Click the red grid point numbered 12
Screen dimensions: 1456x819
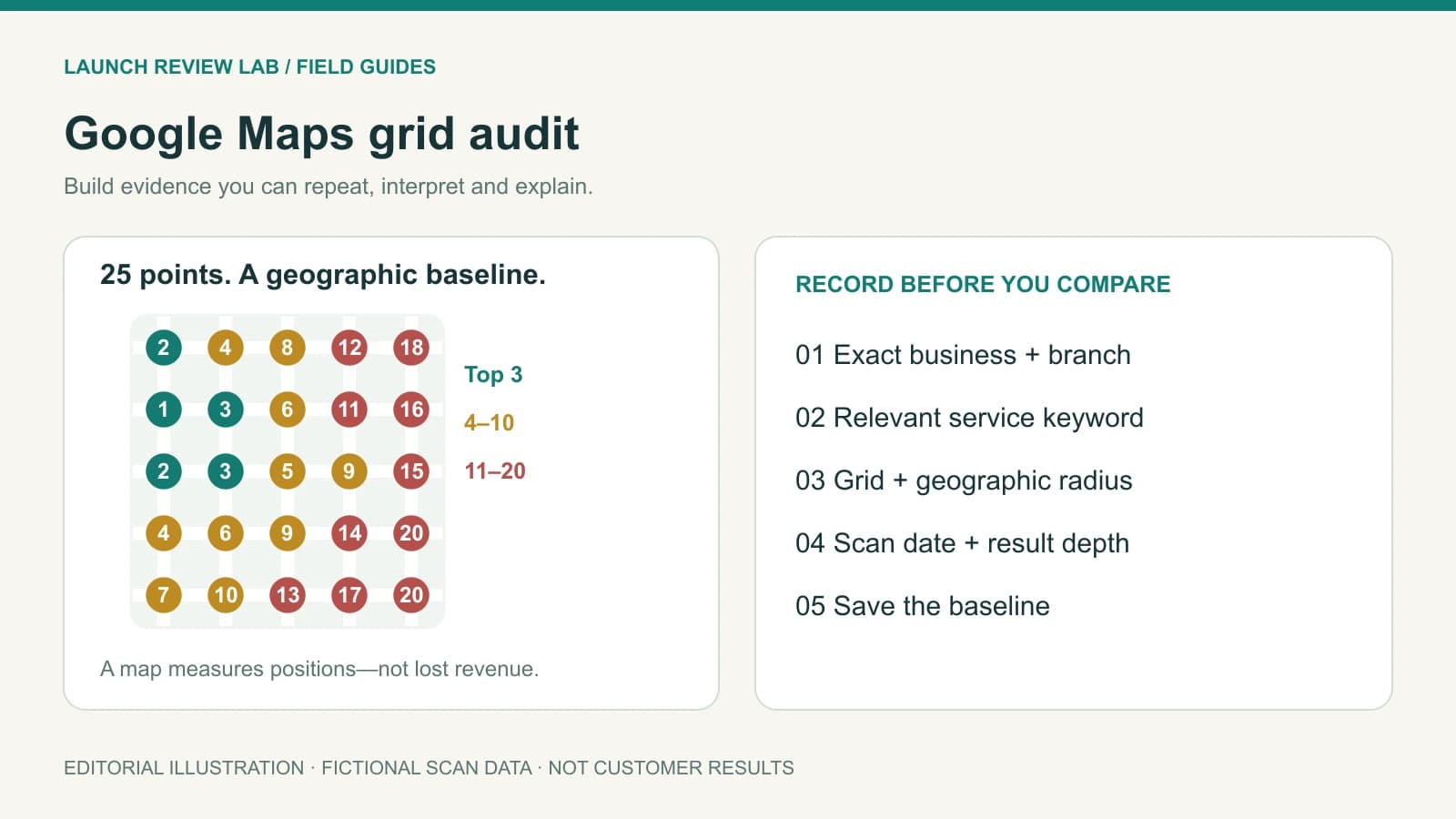[349, 348]
